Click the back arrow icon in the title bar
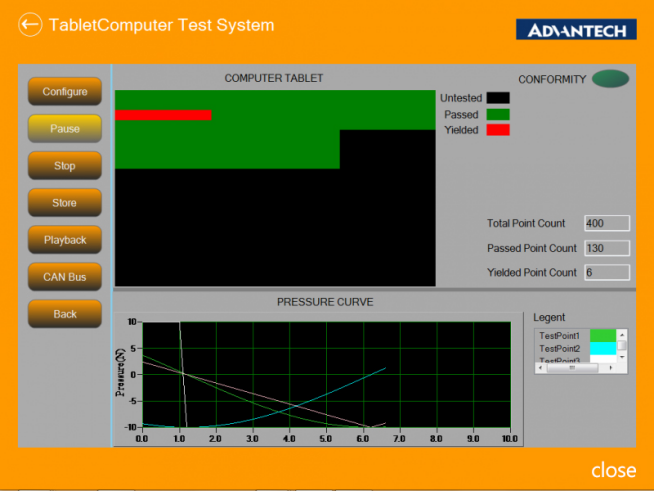Image resolution: width=654 pixels, height=491 pixels. 30,25
